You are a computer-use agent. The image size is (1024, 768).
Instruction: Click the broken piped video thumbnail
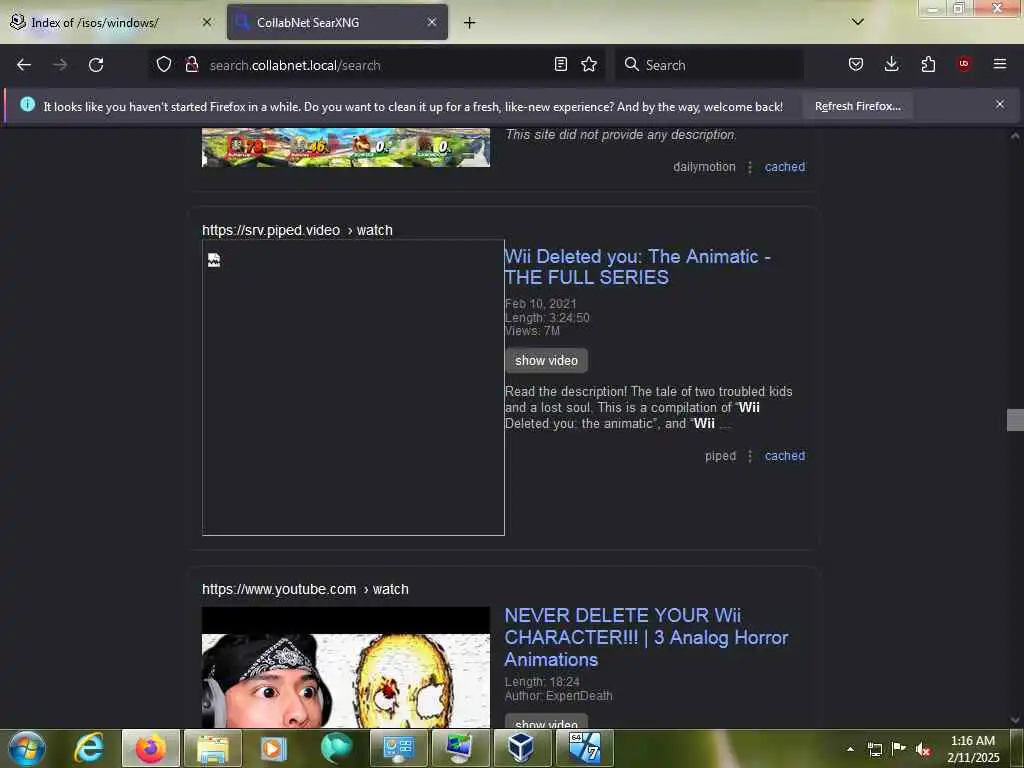[353, 387]
